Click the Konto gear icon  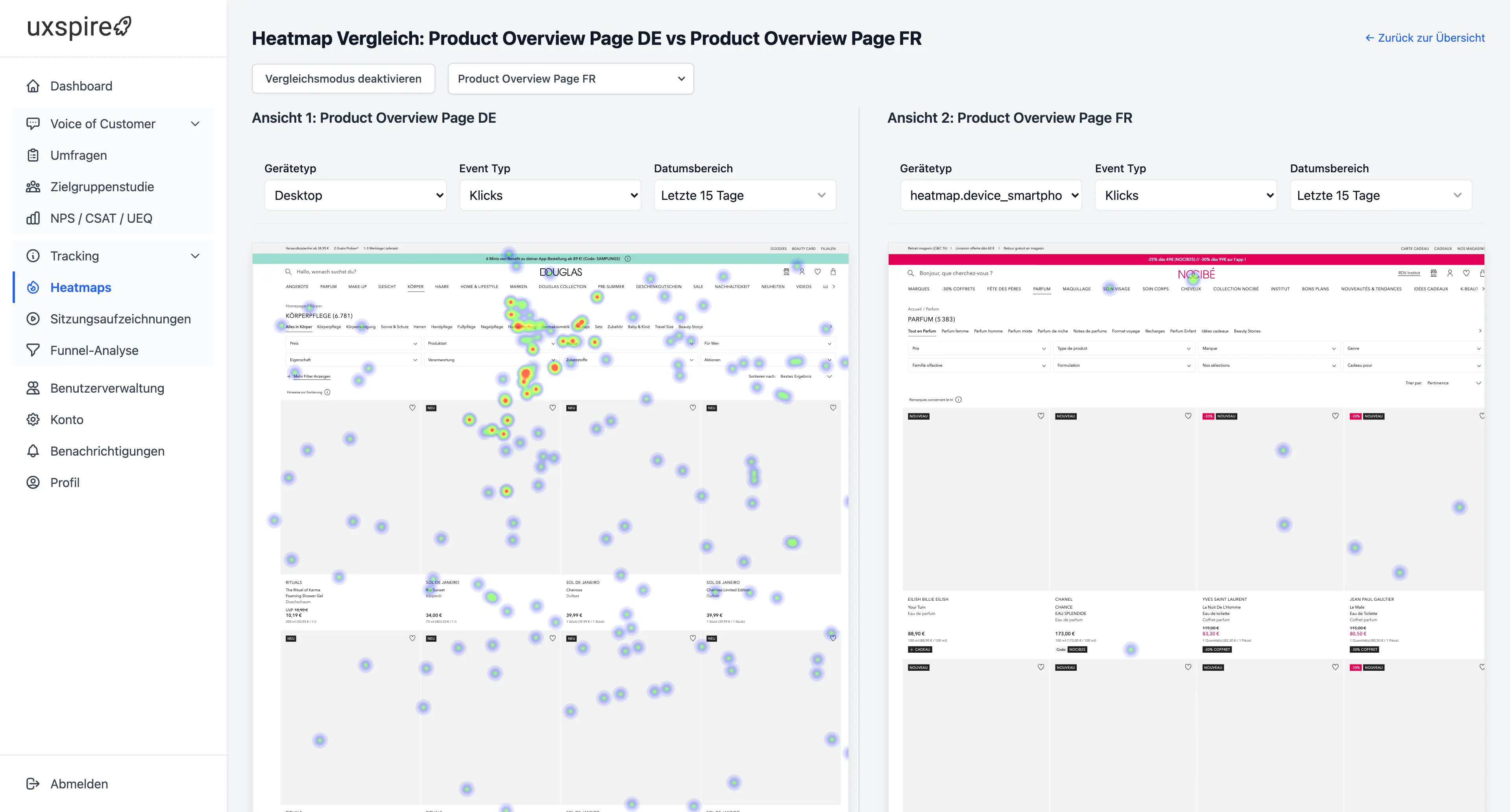pyautogui.click(x=33, y=419)
